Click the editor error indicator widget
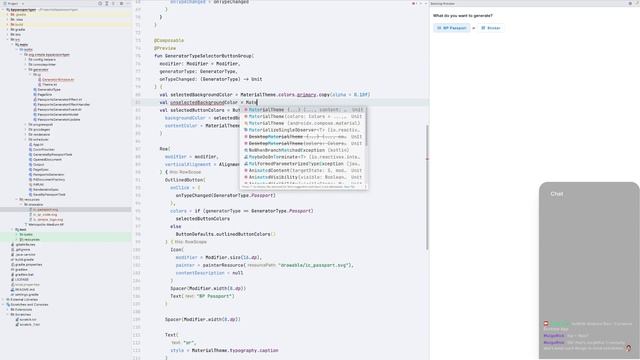The image size is (640, 360). 414,4
